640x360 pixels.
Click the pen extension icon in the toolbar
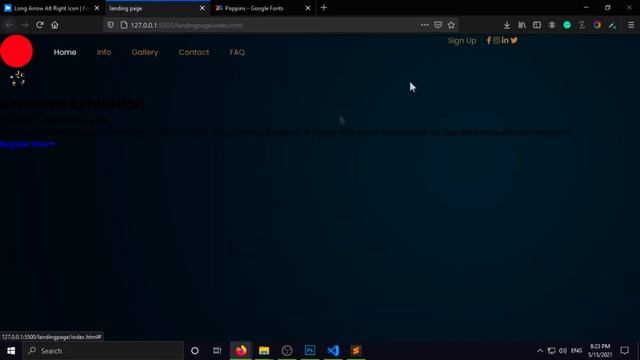[x=612, y=25]
